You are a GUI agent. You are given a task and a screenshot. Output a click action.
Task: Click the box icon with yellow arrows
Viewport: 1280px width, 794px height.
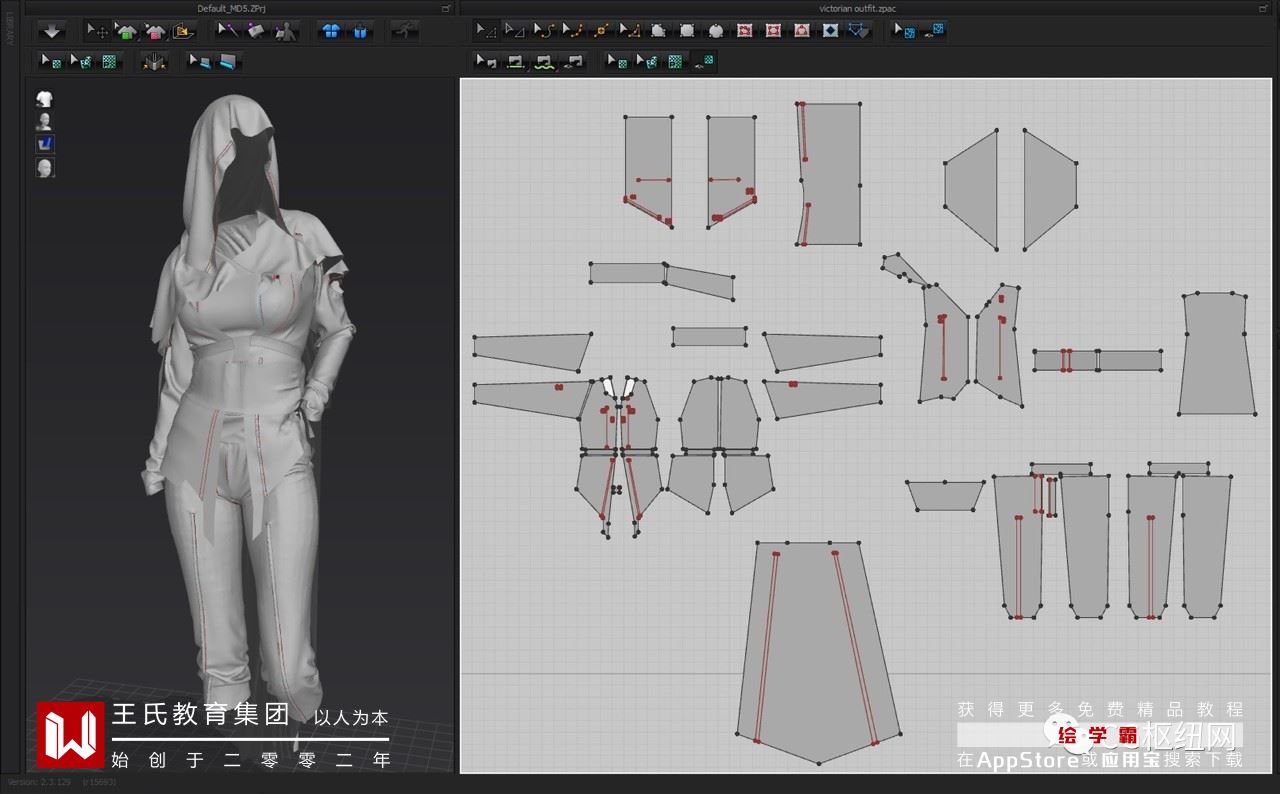[154, 62]
